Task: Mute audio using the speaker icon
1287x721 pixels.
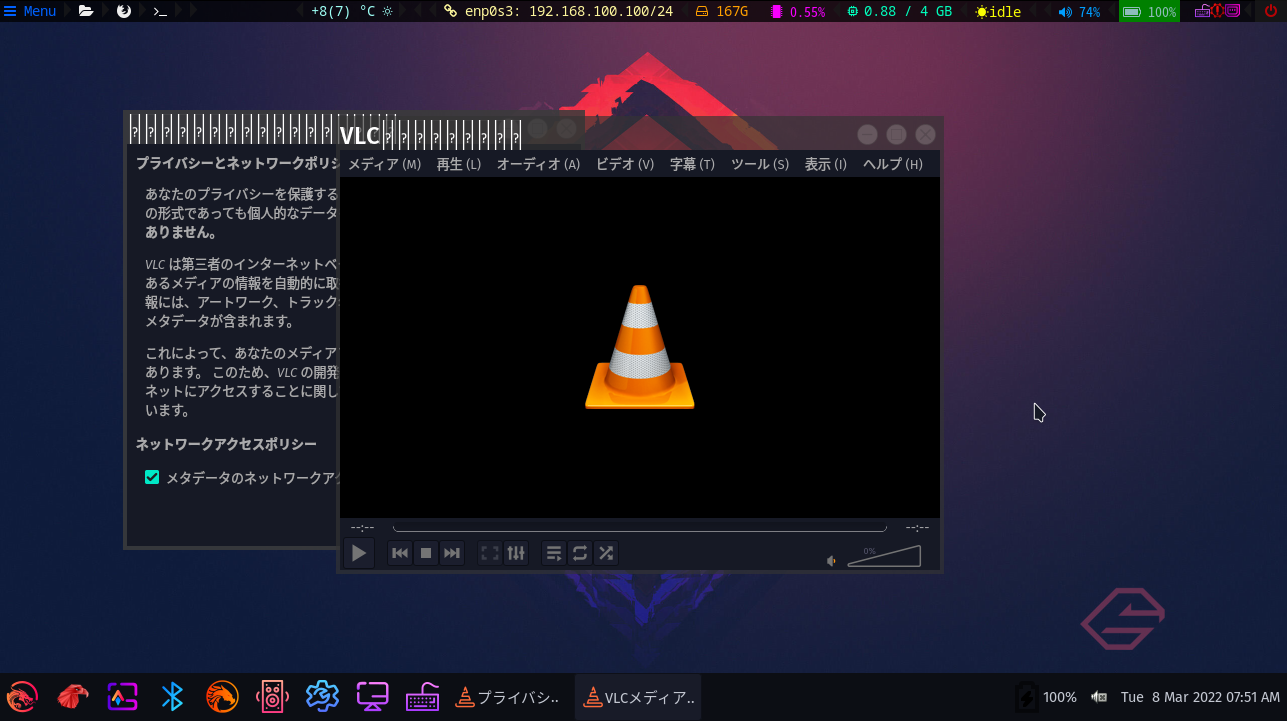Action: point(831,561)
